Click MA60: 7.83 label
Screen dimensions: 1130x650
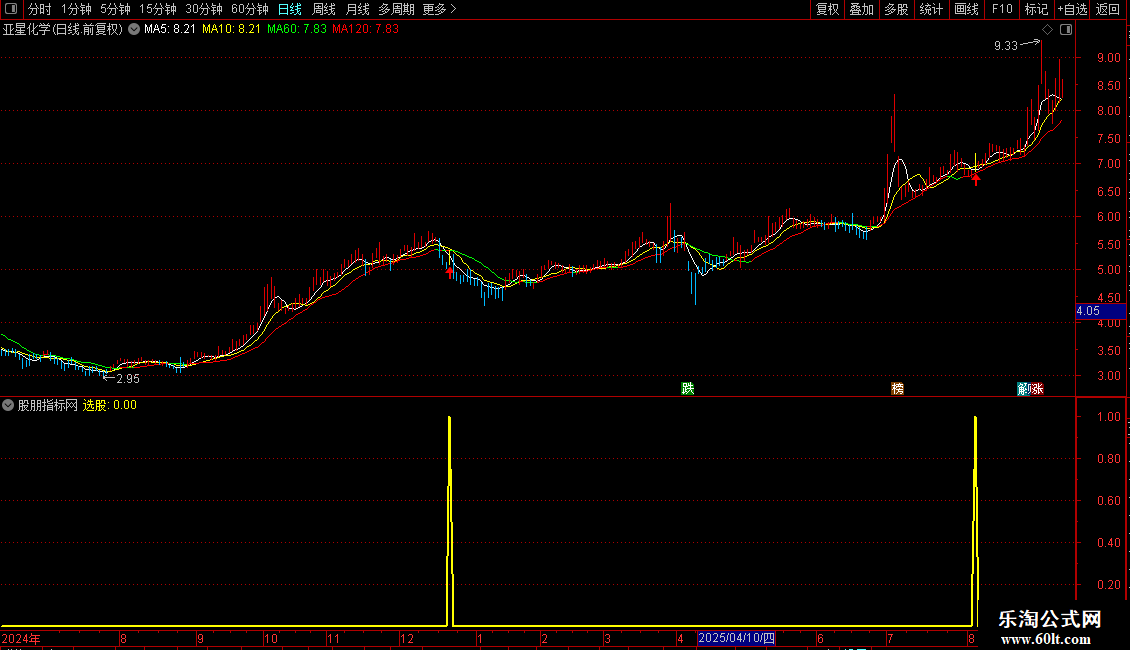point(296,29)
